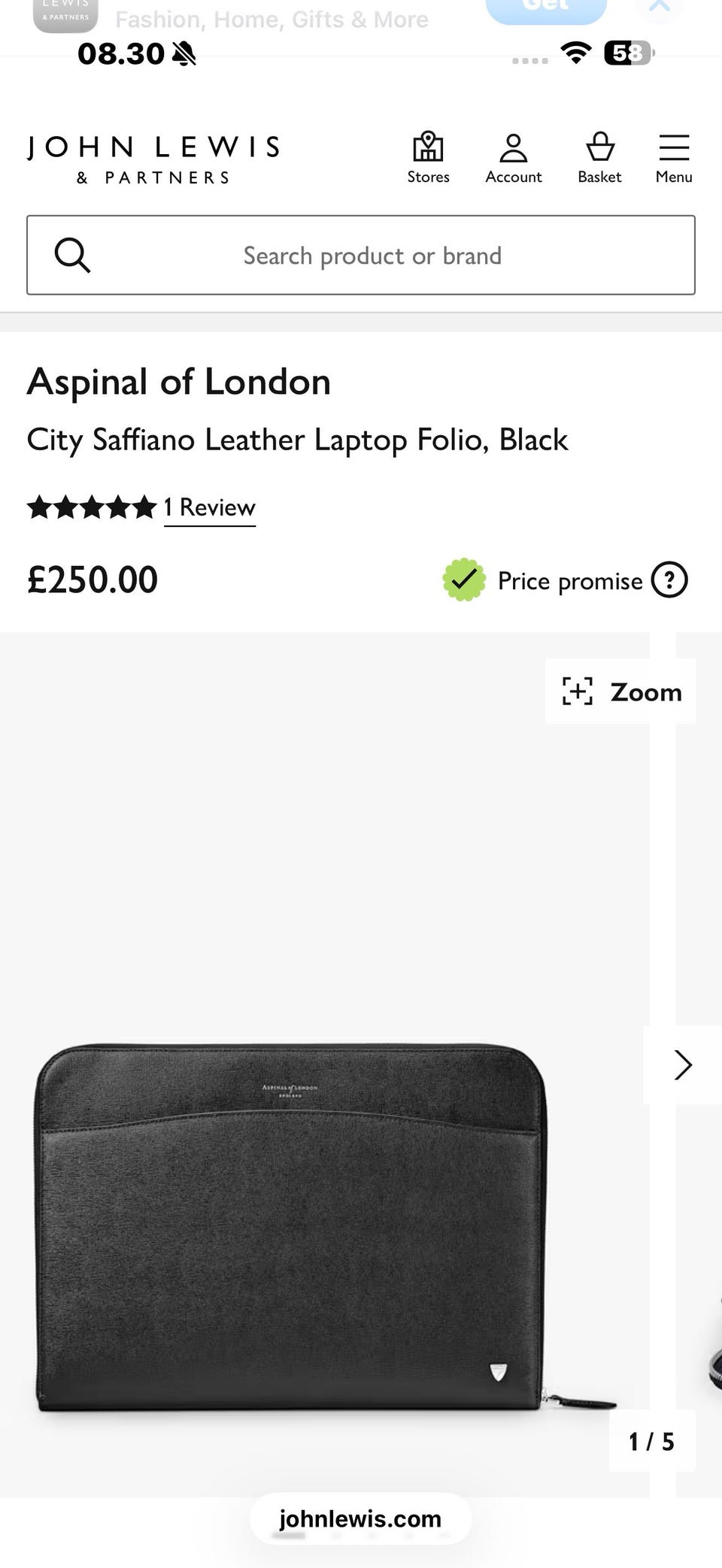The width and height of the screenshot is (722, 1568).
Task: Click the five-star rating
Action: coord(92,508)
